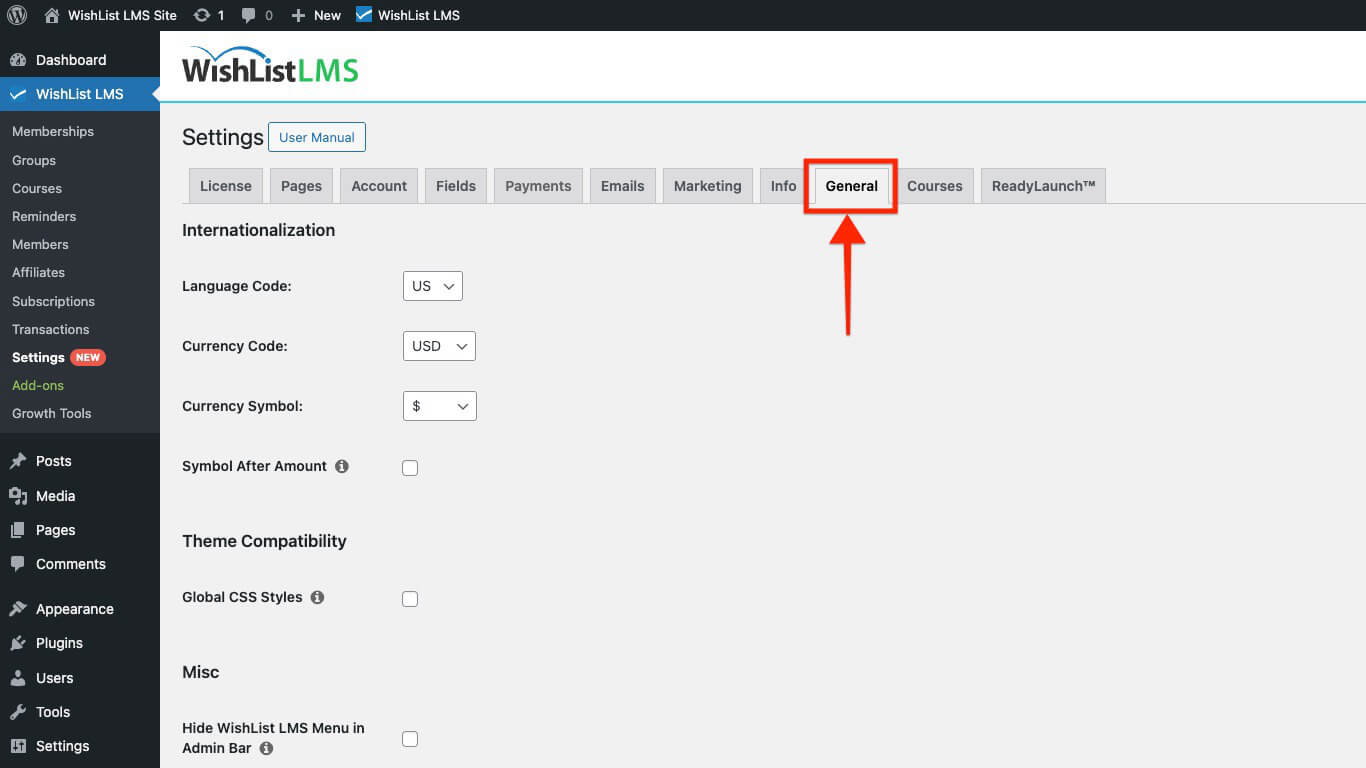
Task: Open the Currency Symbol dropdown
Action: click(439, 405)
